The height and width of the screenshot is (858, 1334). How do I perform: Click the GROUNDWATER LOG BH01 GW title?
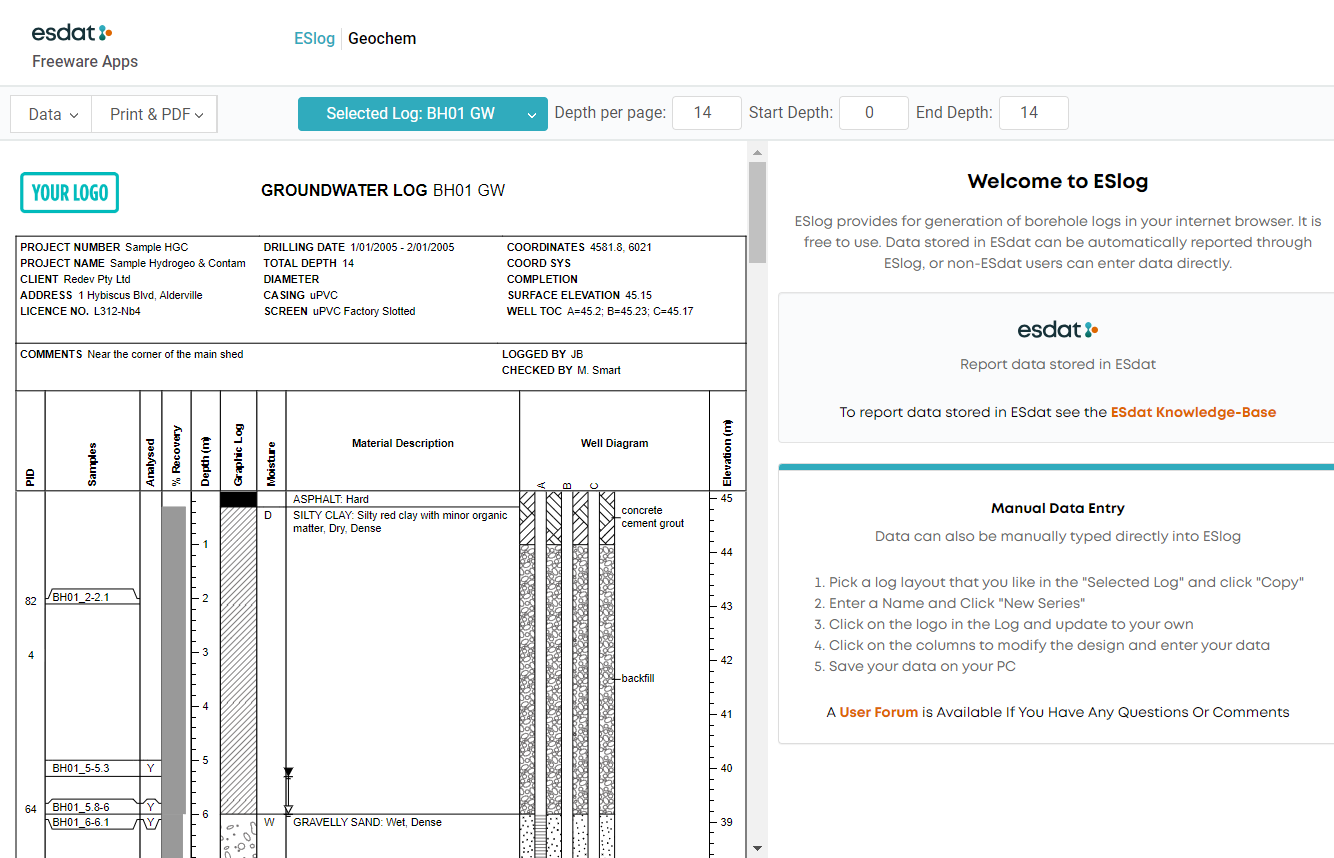pos(383,190)
